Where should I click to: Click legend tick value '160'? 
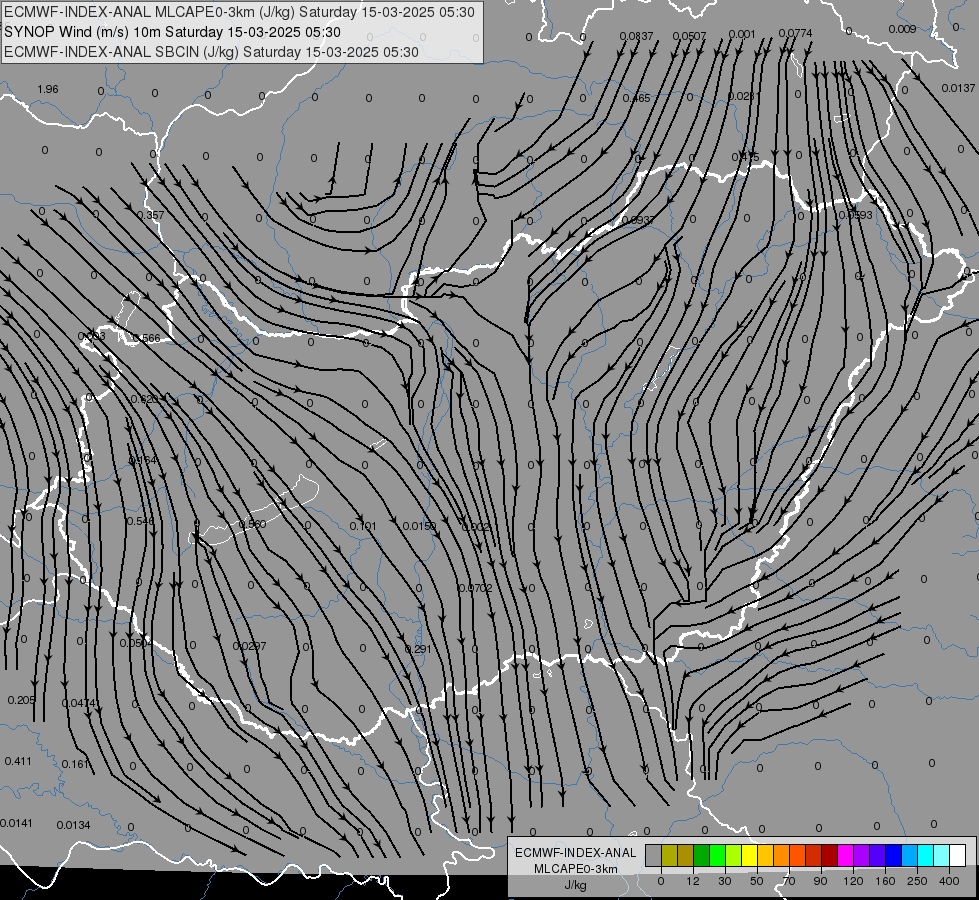click(885, 881)
